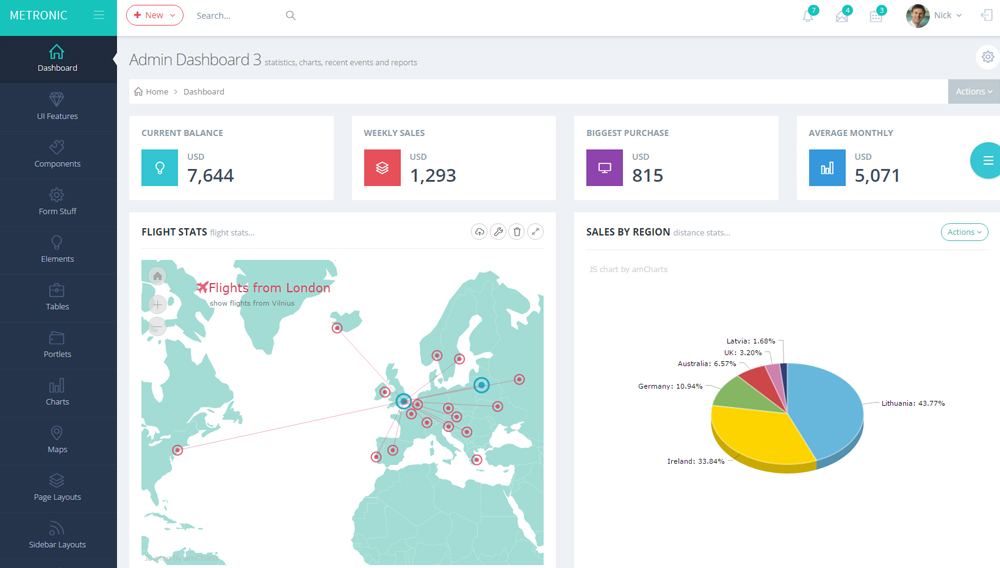Open Maps in the sidebar
The height and width of the screenshot is (568, 1000).
coord(57,441)
